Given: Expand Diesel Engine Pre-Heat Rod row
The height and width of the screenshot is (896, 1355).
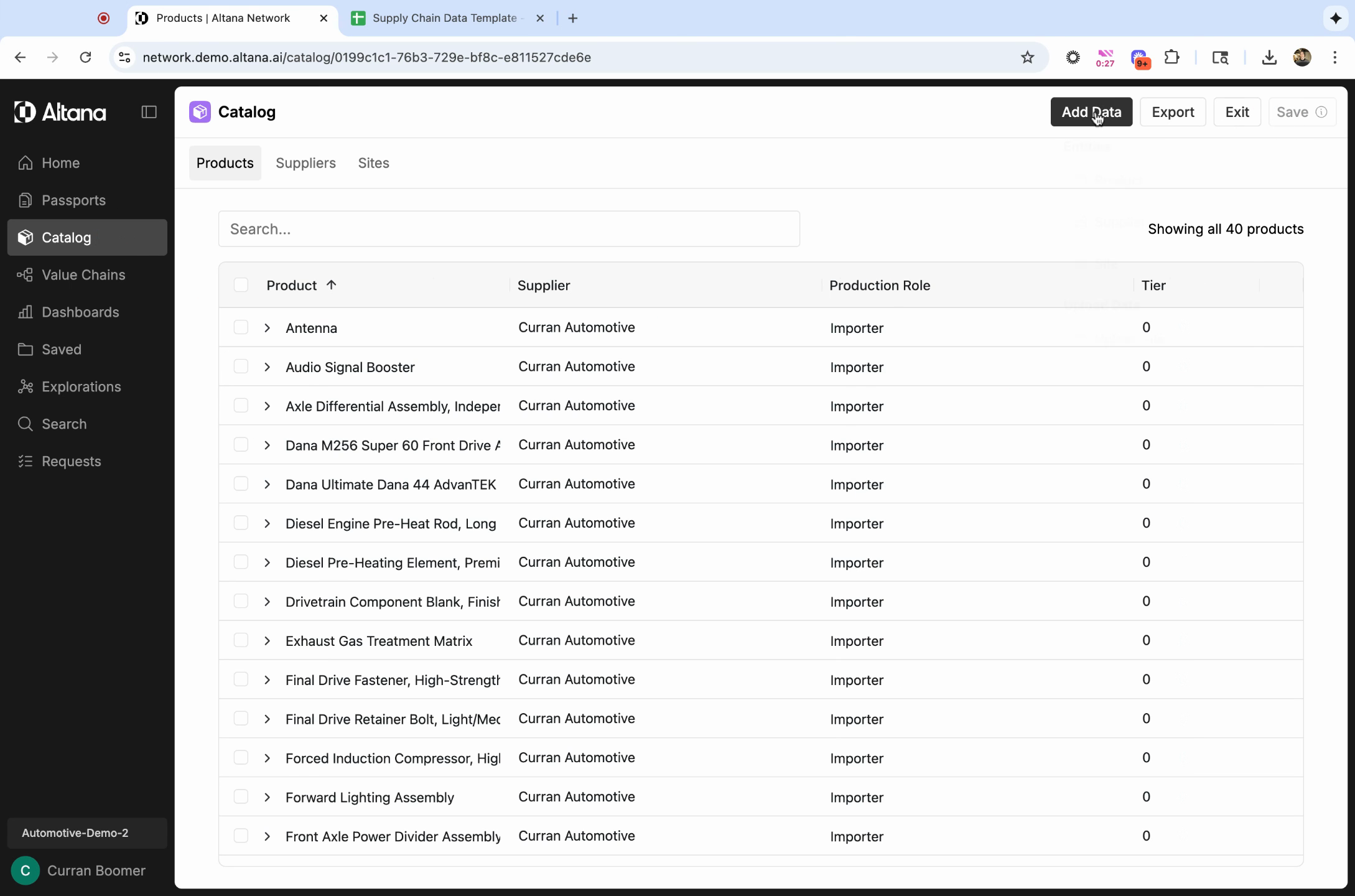Looking at the screenshot, I should (267, 523).
